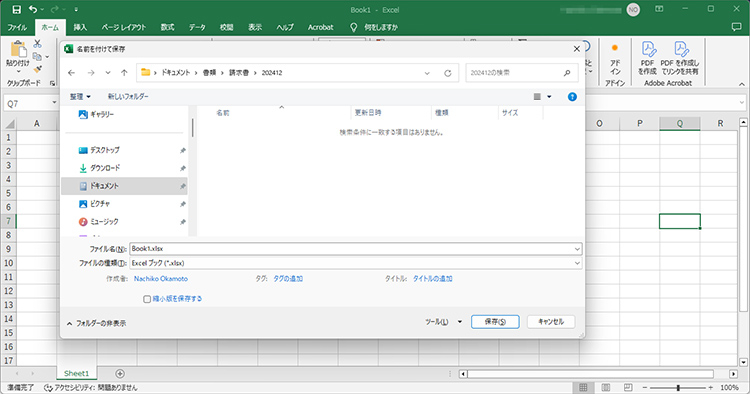Click the zoom slider handle
Image resolution: width=750 pixels, height=394 pixels.
tap(678, 387)
